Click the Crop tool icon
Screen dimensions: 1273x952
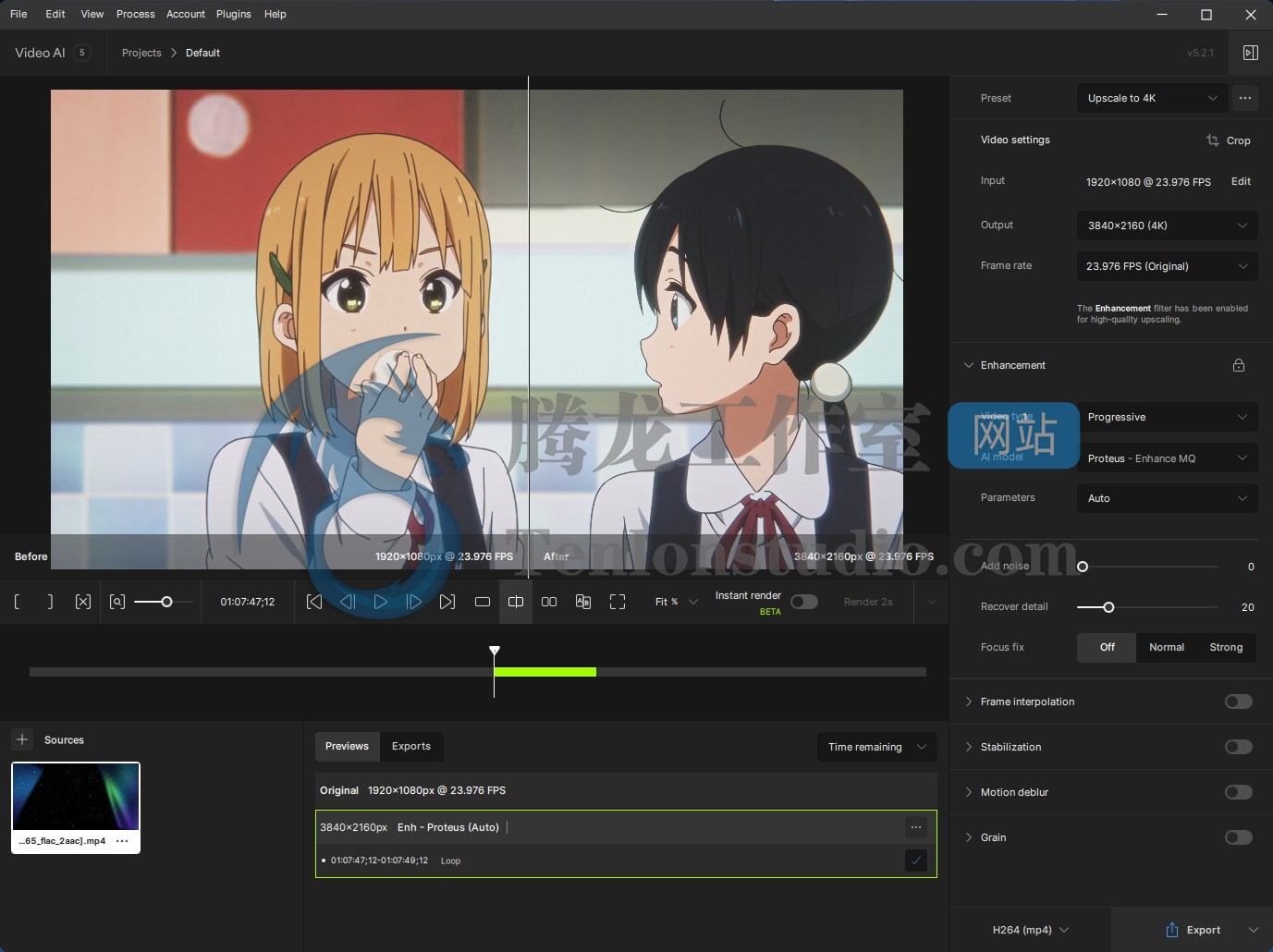(1213, 140)
